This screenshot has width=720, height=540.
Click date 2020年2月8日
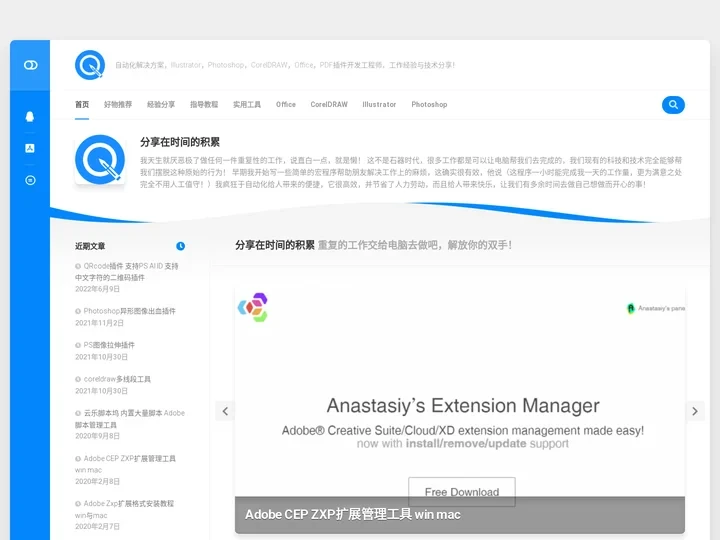(97, 481)
